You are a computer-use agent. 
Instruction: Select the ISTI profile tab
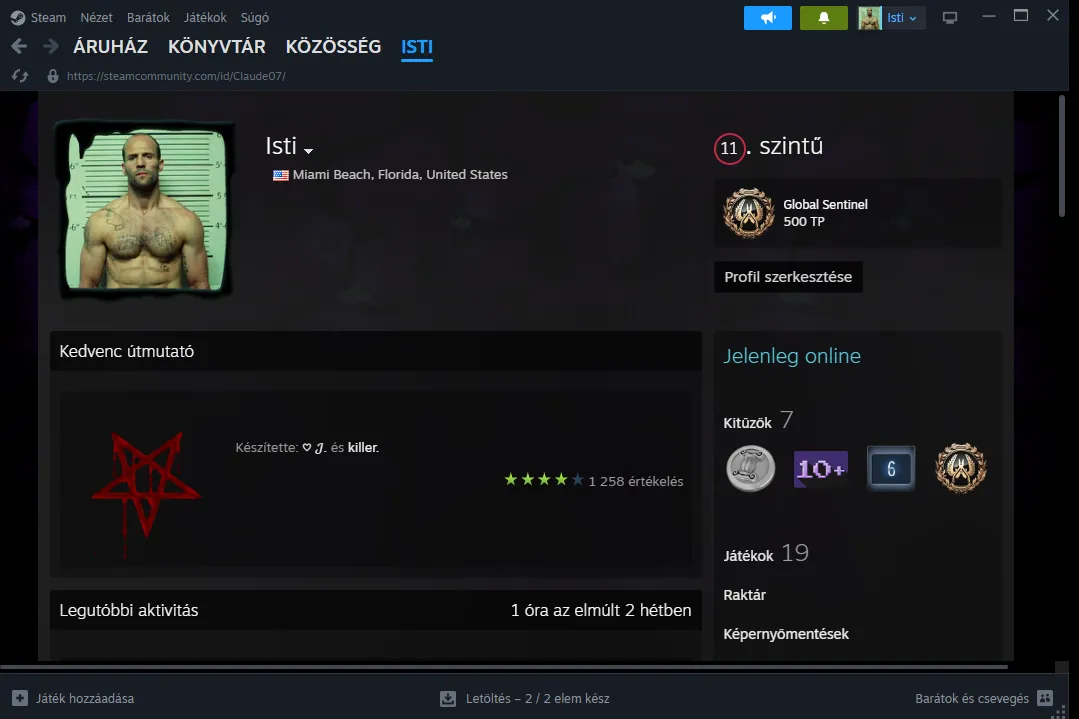[417, 46]
